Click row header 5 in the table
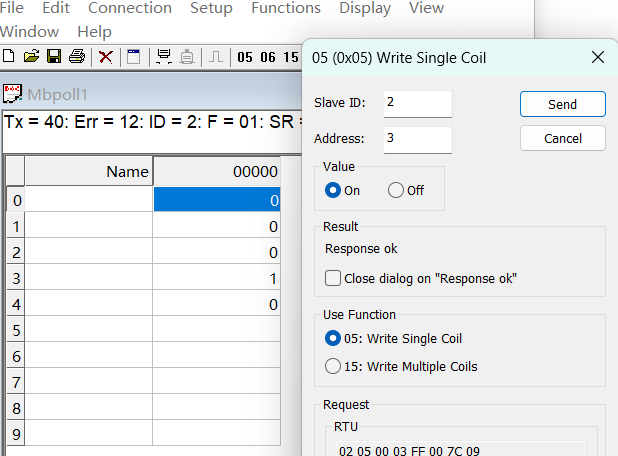This screenshot has height=456, width=618. point(16,330)
